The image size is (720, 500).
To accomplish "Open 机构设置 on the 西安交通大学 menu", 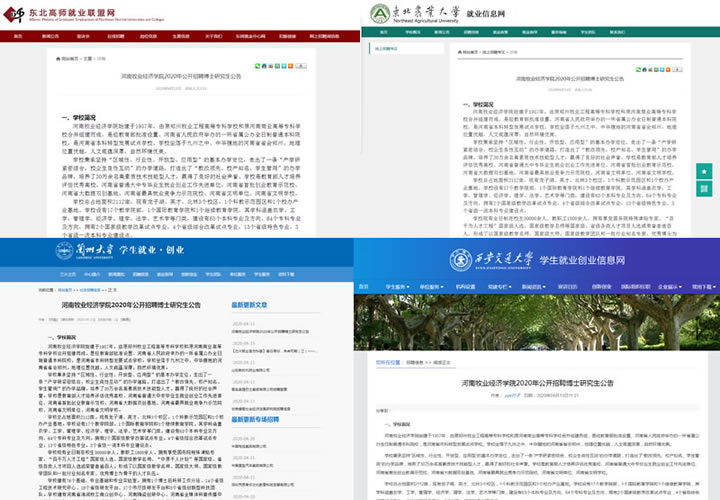I will [465, 287].
